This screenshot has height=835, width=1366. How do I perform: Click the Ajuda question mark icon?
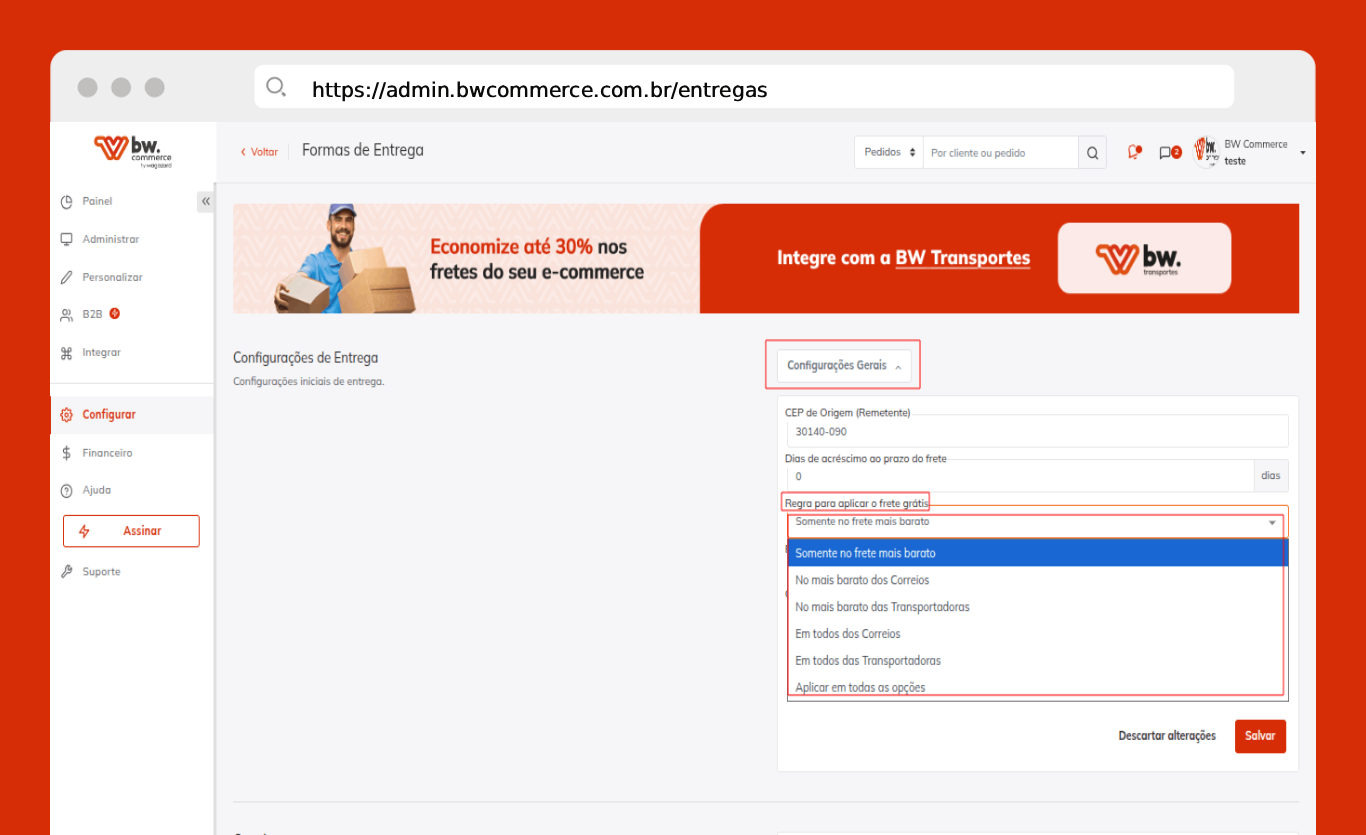tap(67, 491)
